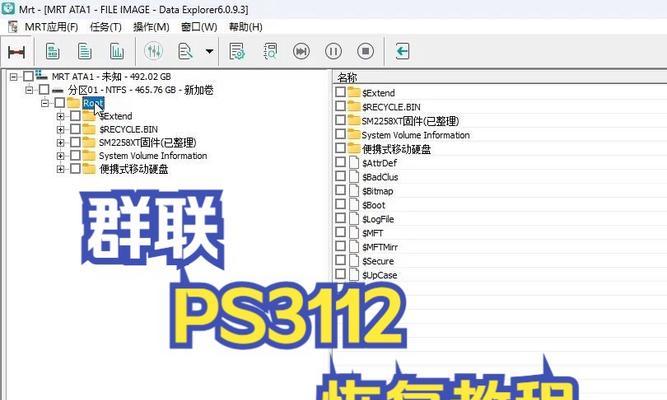Click the back arrow exit toolbar icon
The width and height of the screenshot is (667, 400).
point(402,51)
